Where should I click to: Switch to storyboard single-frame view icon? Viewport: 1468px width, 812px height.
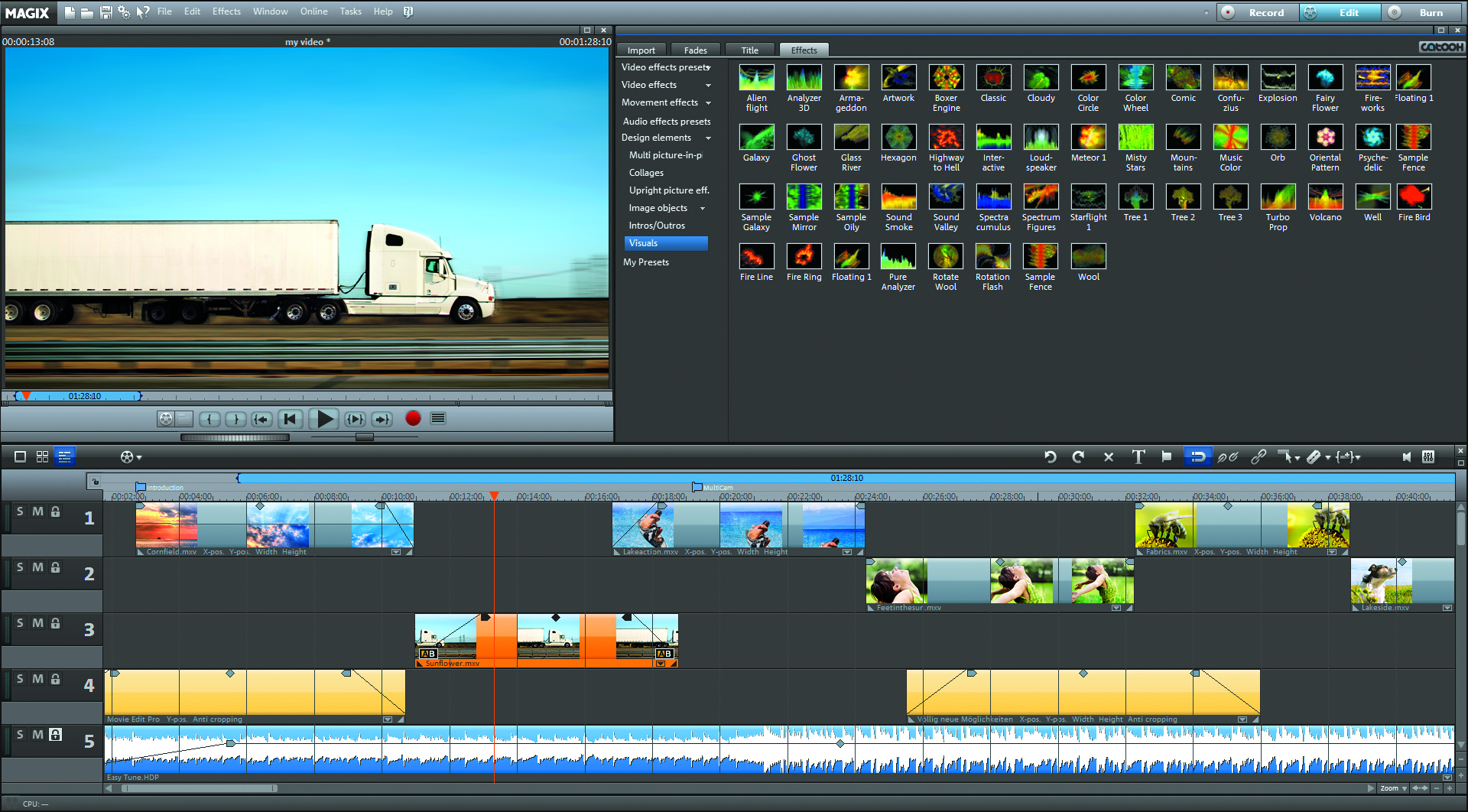click(21, 456)
